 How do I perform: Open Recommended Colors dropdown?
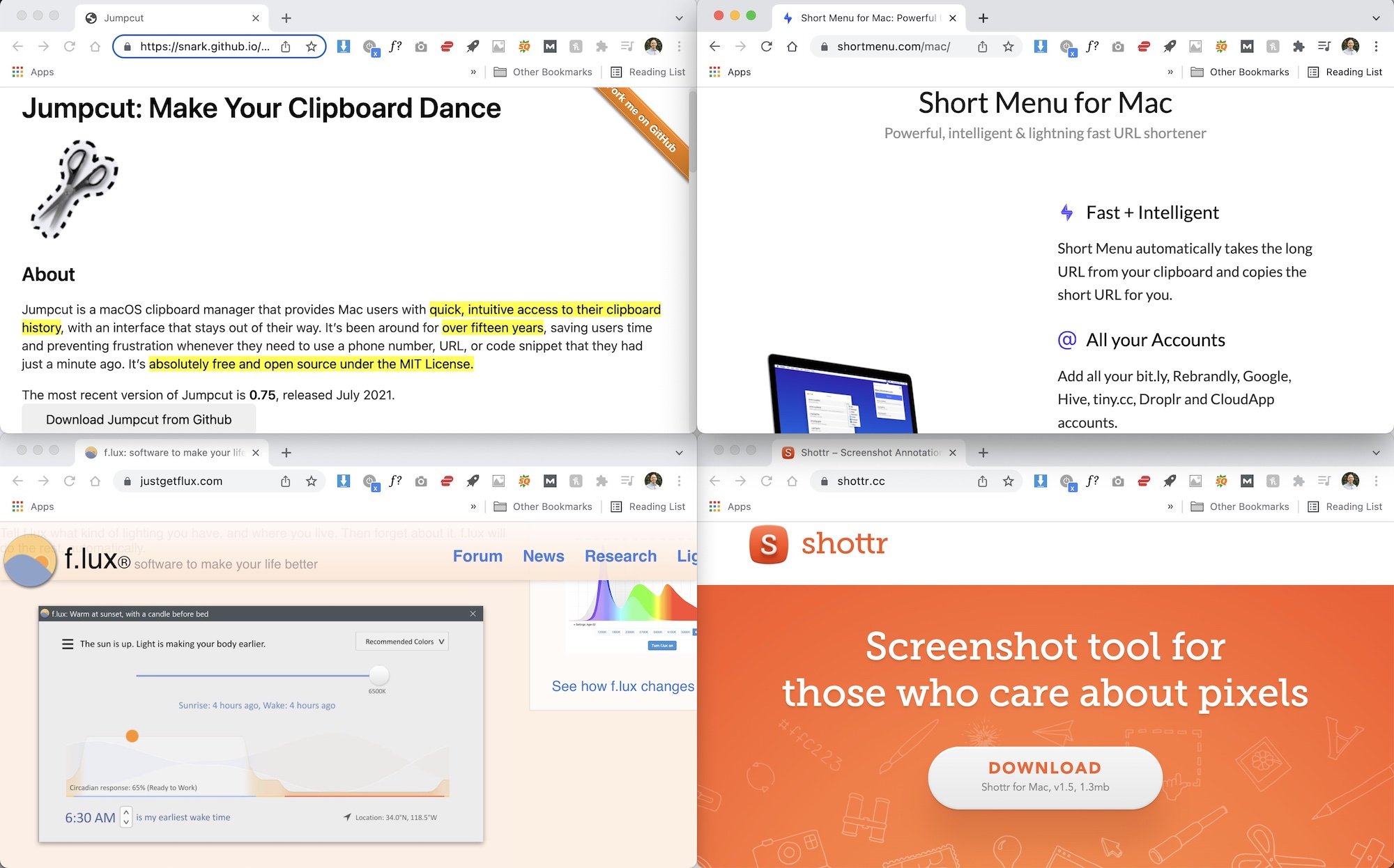(402, 642)
